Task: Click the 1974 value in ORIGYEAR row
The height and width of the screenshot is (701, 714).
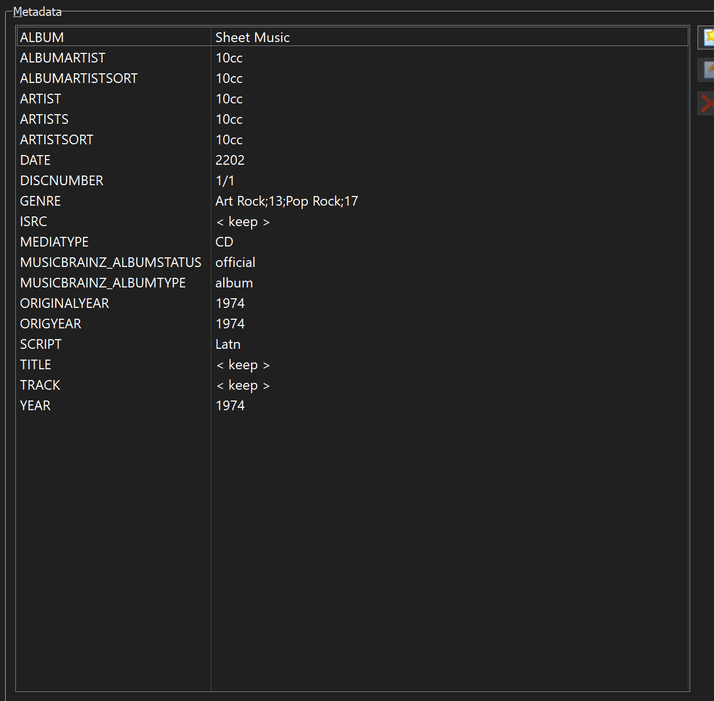Action: [230, 324]
